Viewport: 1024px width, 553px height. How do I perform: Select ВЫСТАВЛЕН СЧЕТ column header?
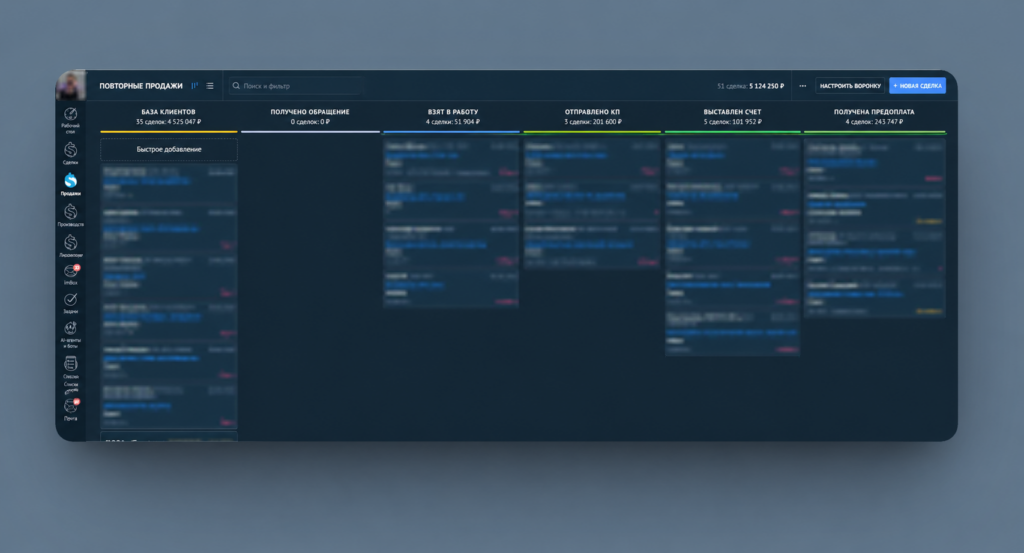(732, 112)
